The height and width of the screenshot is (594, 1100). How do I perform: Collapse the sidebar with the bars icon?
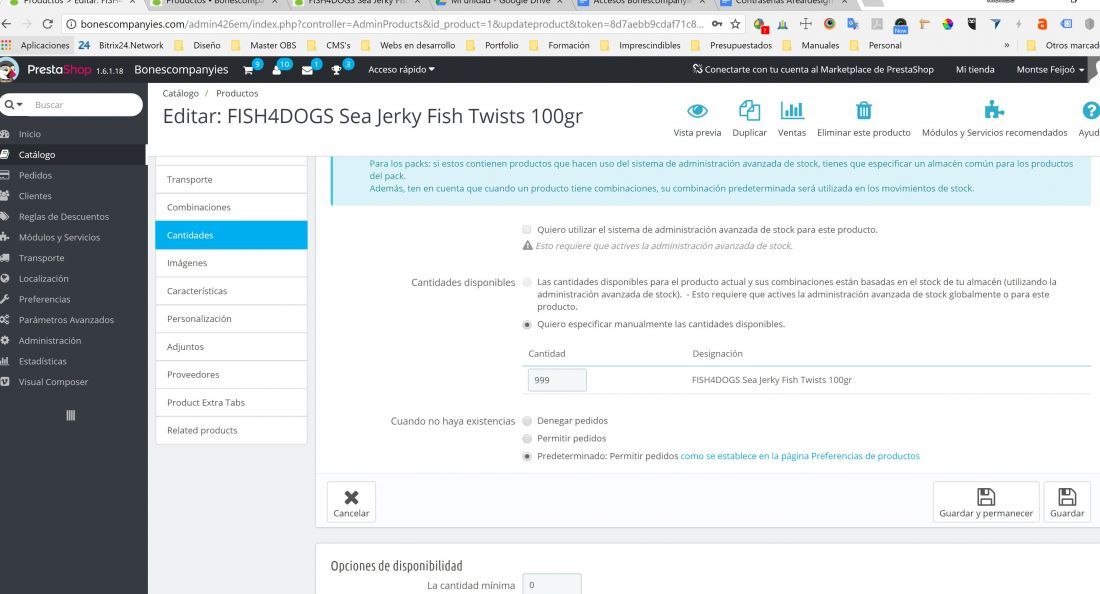[70, 415]
